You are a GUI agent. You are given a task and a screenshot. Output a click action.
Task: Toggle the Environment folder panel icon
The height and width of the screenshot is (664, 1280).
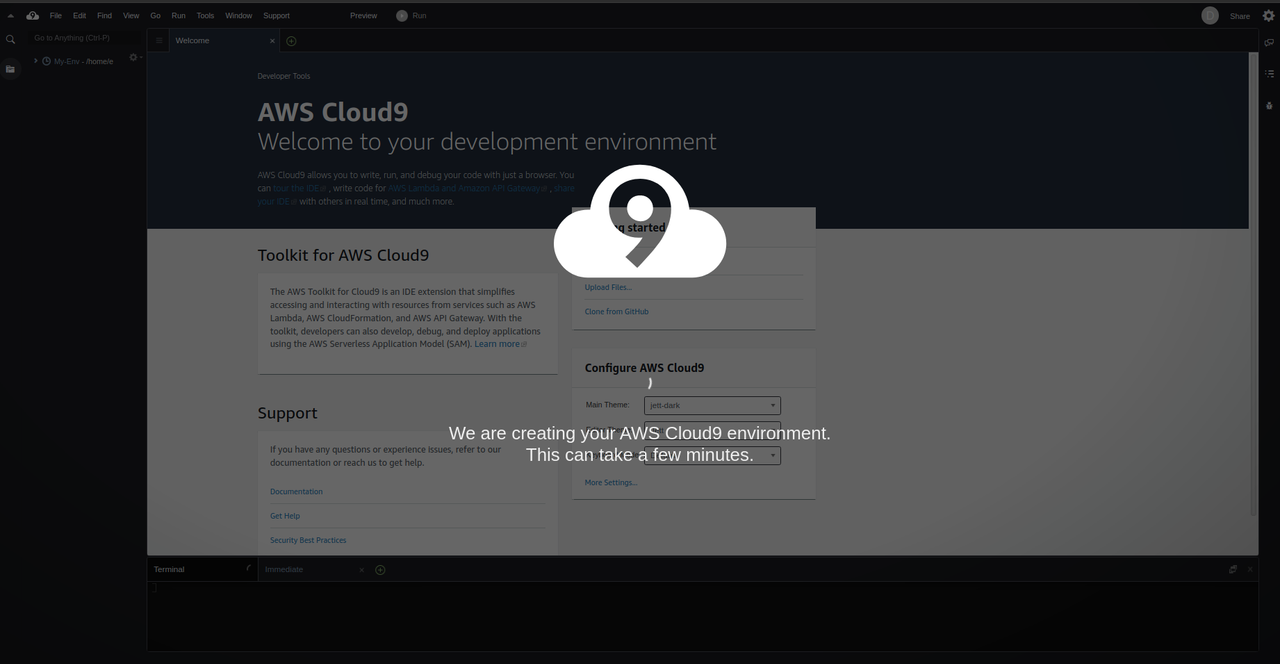tap(11, 69)
